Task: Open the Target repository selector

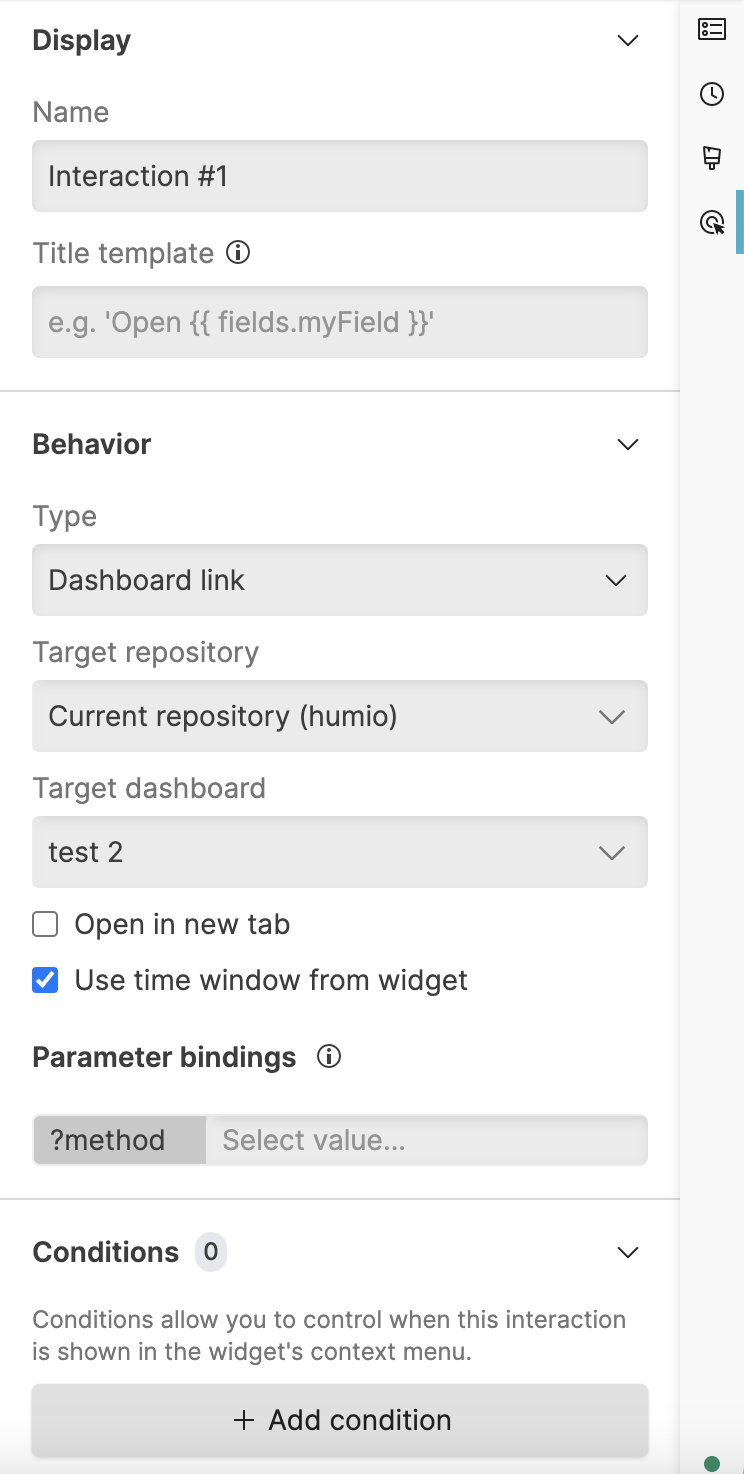Action: (x=340, y=716)
